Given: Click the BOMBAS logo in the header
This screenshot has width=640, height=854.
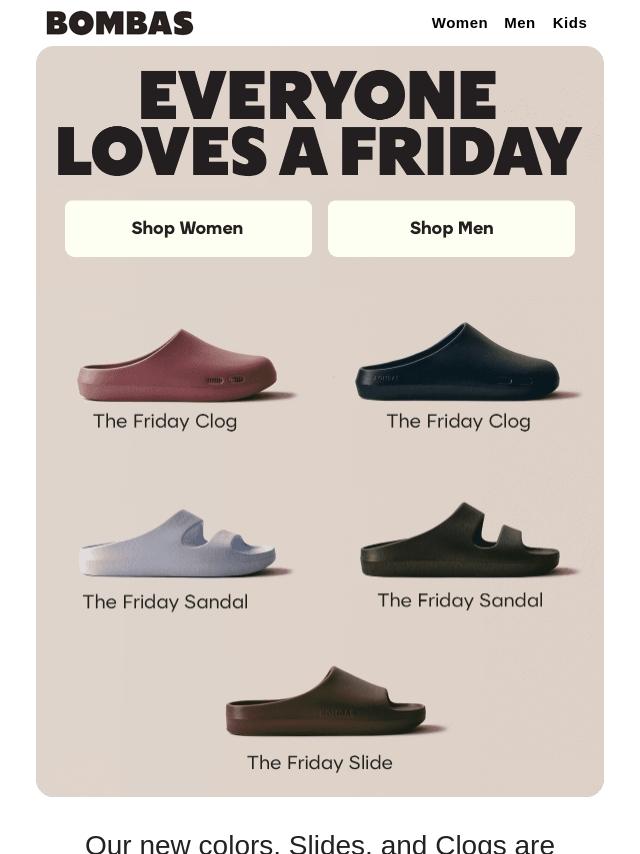Looking at the screenshot, I should [x=119, y=23].
